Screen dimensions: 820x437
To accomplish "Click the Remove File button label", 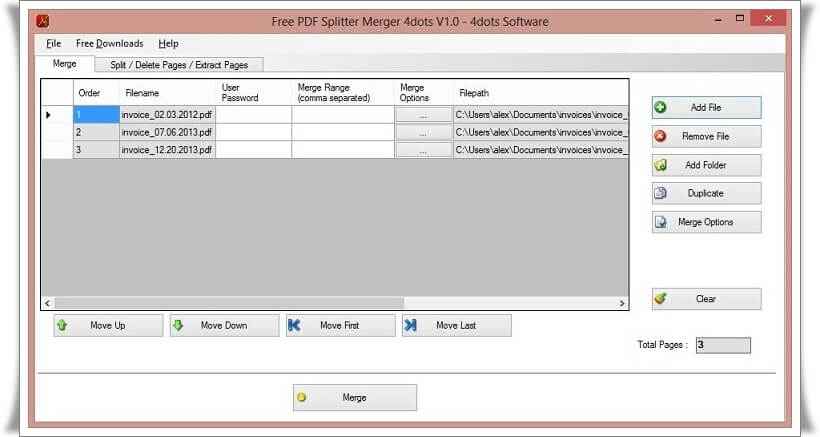I will point(705,136).
